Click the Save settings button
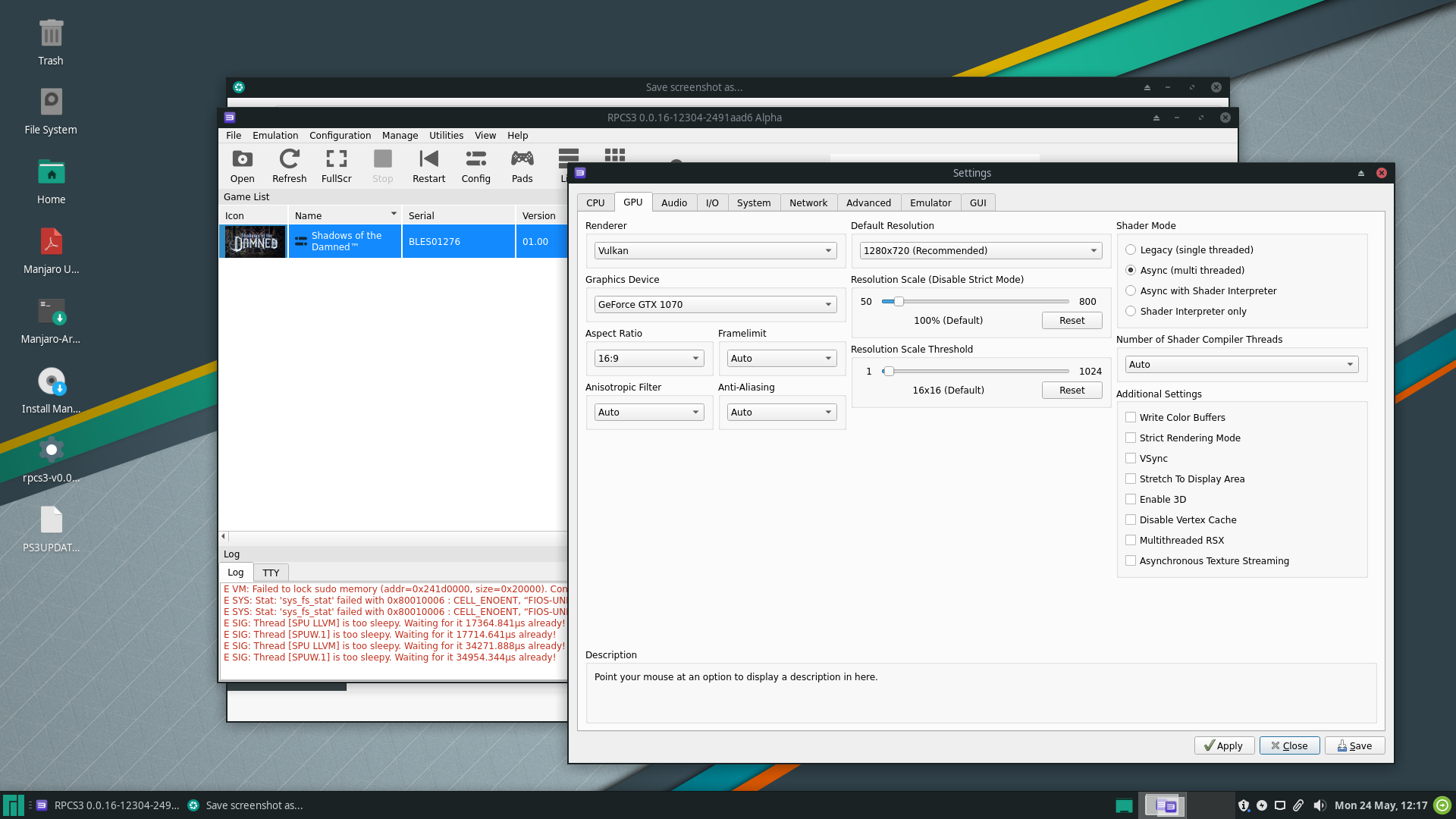1456x819 pixels. point(1354,745)
